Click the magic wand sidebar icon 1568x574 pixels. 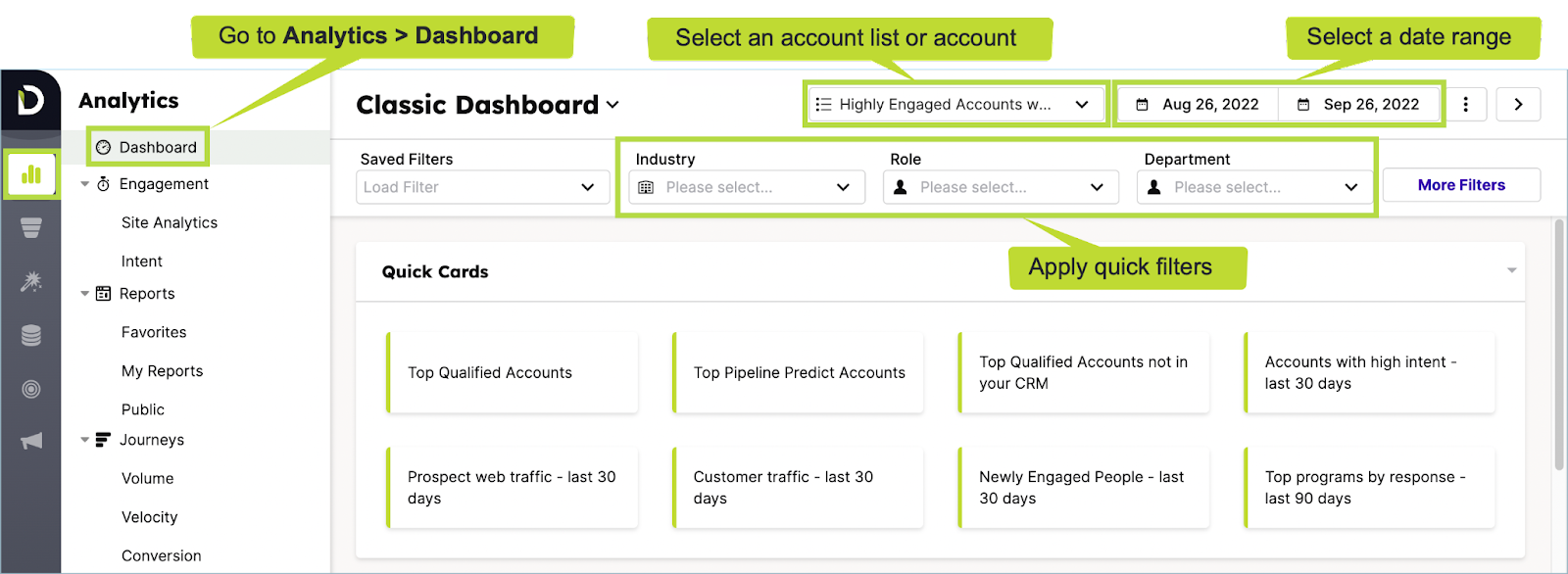point(30,281)
